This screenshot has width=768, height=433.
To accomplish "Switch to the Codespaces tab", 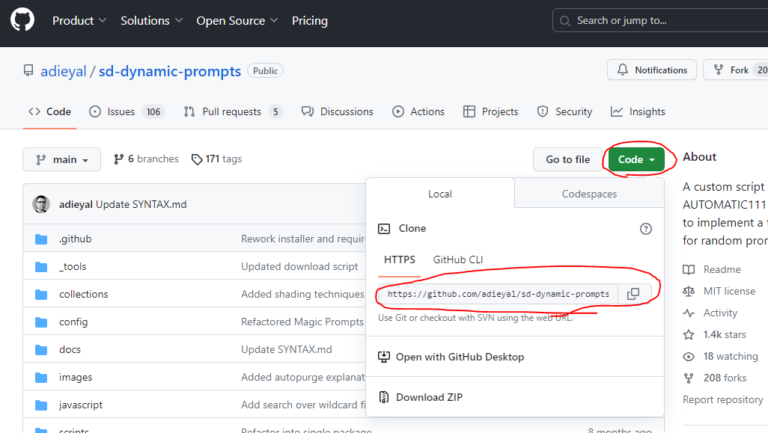I will coord(589,194).
